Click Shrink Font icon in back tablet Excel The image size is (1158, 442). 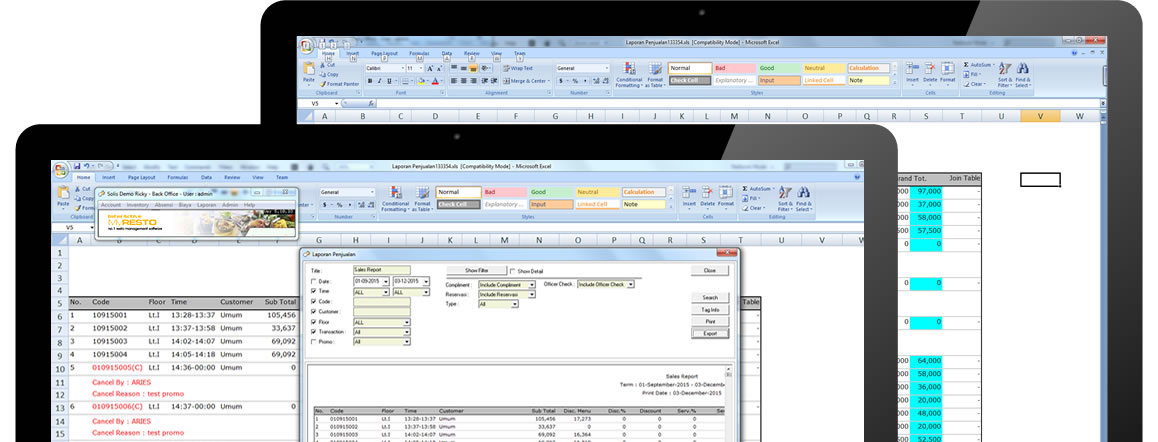439,68
